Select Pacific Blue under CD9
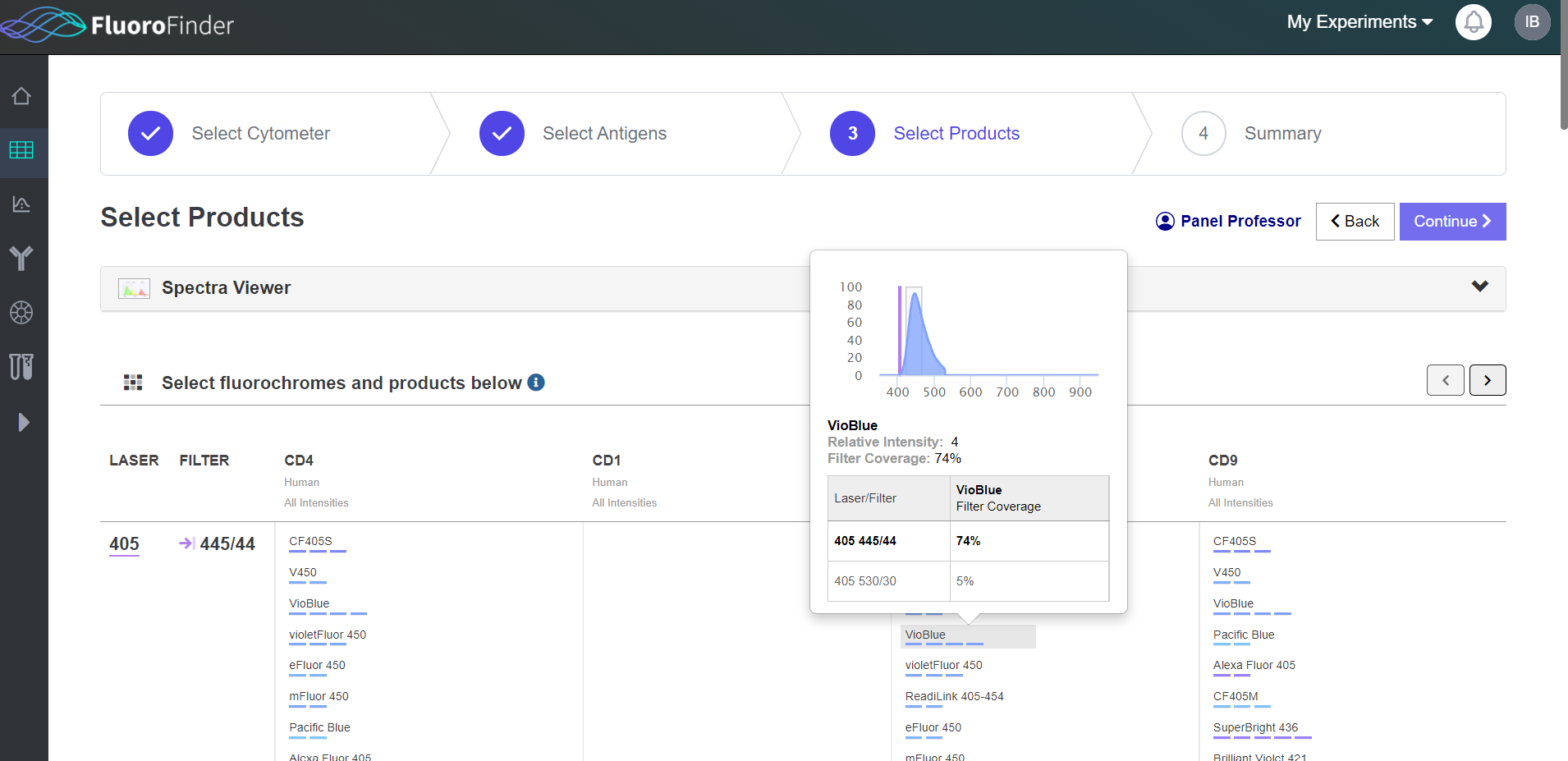The height and width of the screenshot is (761, 1568). coord(1243,635)
